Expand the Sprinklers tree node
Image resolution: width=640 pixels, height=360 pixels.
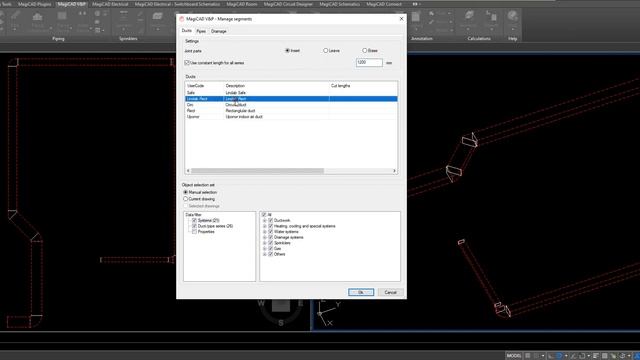(x=264, y=243)
